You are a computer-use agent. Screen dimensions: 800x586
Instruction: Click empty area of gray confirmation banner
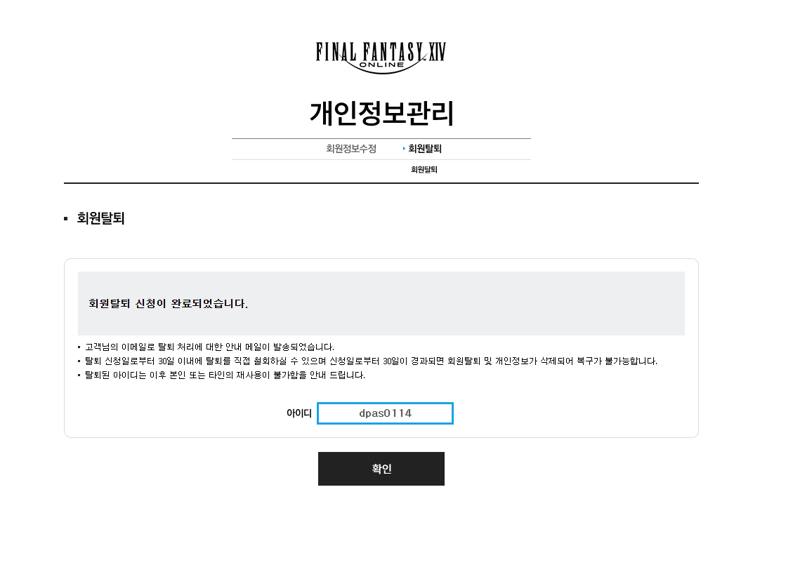[459, 303]
